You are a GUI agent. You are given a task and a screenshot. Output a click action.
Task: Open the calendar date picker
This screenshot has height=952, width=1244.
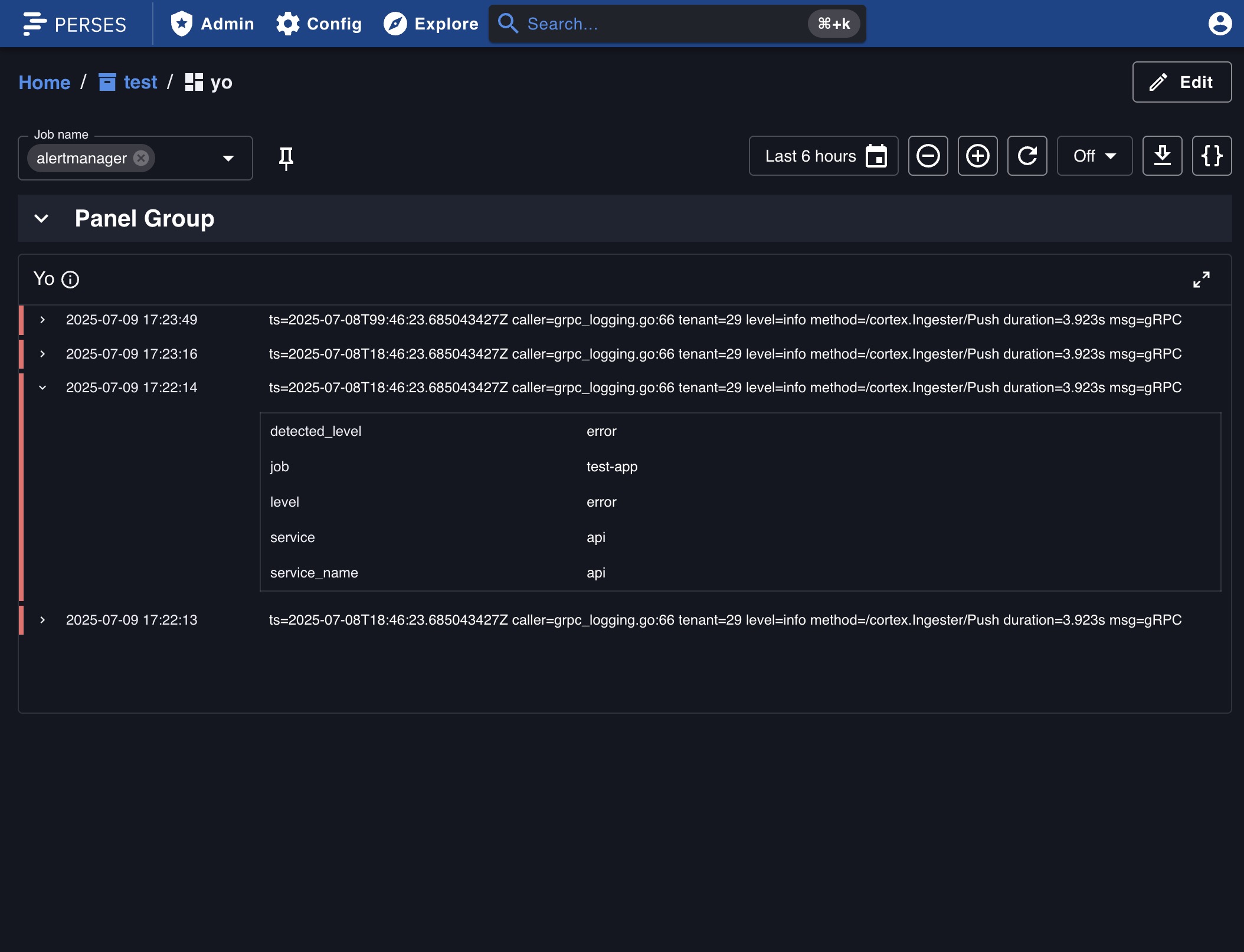click(x=877, y=156)
